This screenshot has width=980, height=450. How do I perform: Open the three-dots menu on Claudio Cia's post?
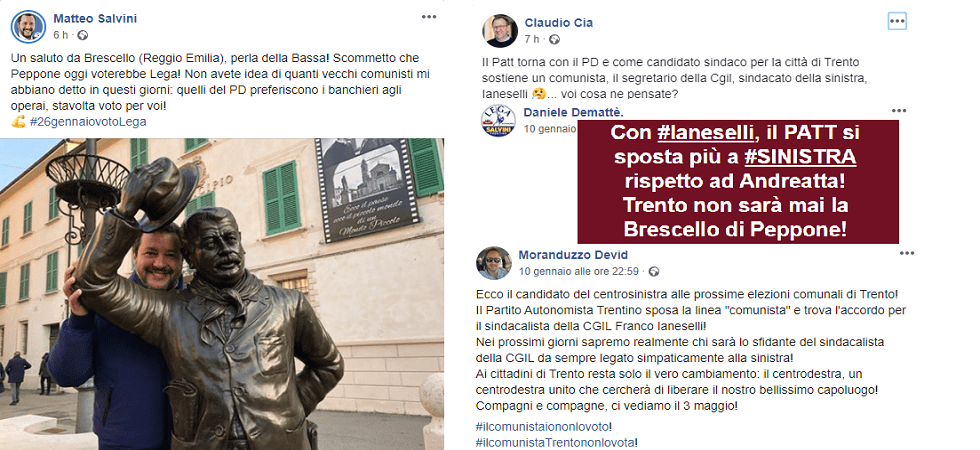coord(897,21)
